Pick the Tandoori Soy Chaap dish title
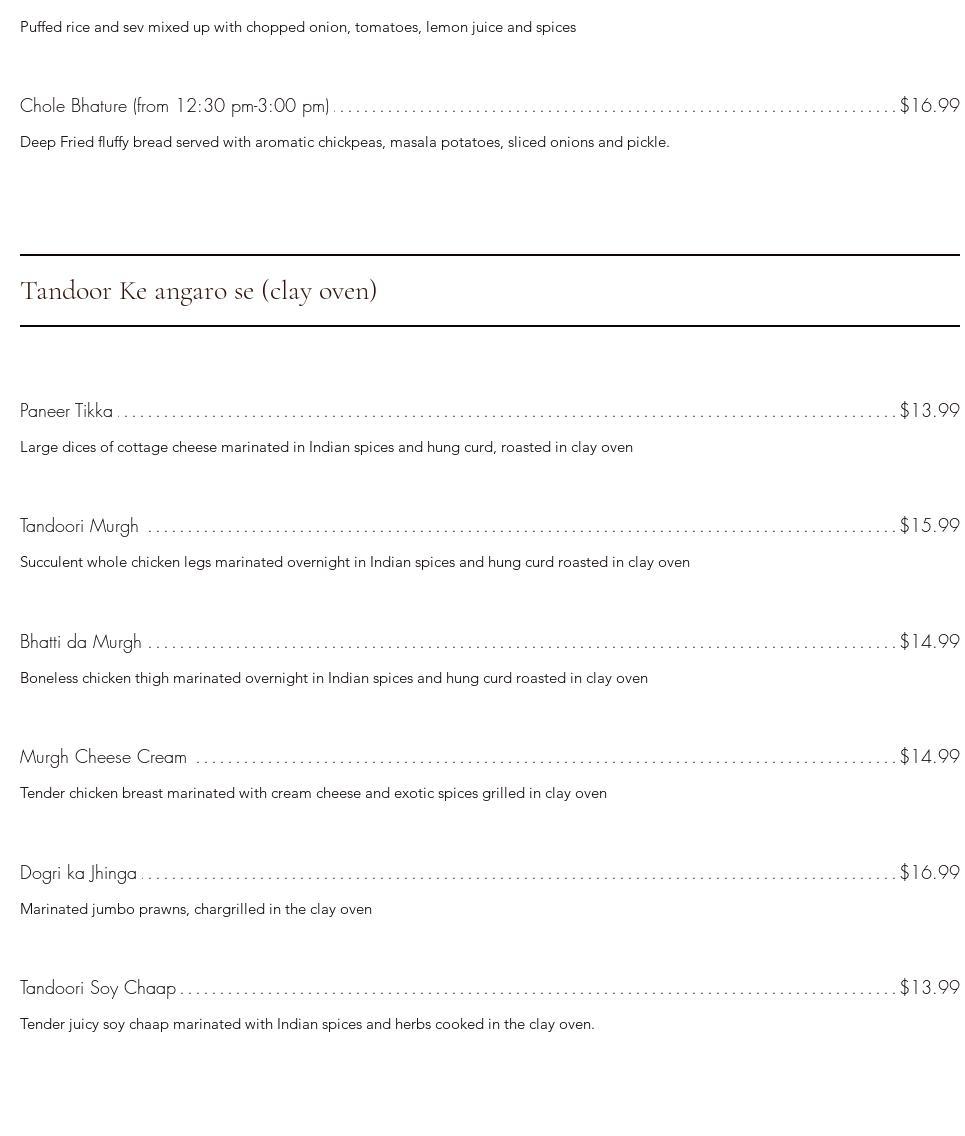The width and height of the screenshot is (965, 1136). (x=97, y=988)
